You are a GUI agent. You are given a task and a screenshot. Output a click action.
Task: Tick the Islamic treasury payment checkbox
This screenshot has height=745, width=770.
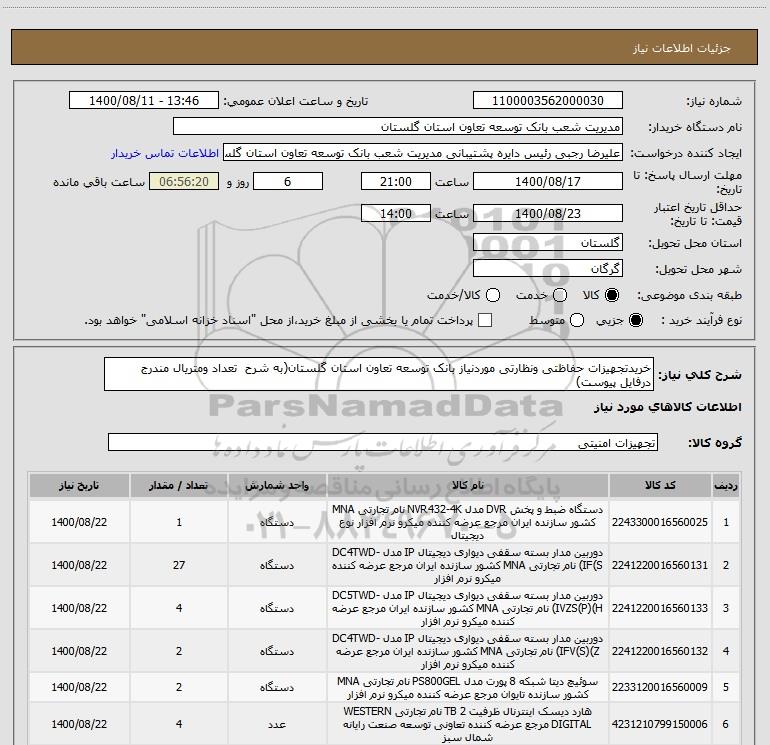485,320
